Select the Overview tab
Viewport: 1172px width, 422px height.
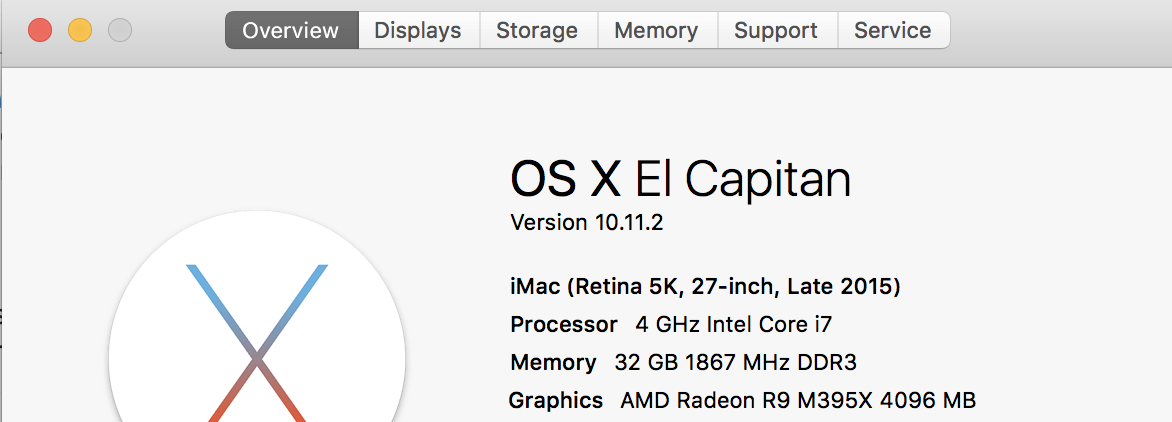click(x=291, y=30)
